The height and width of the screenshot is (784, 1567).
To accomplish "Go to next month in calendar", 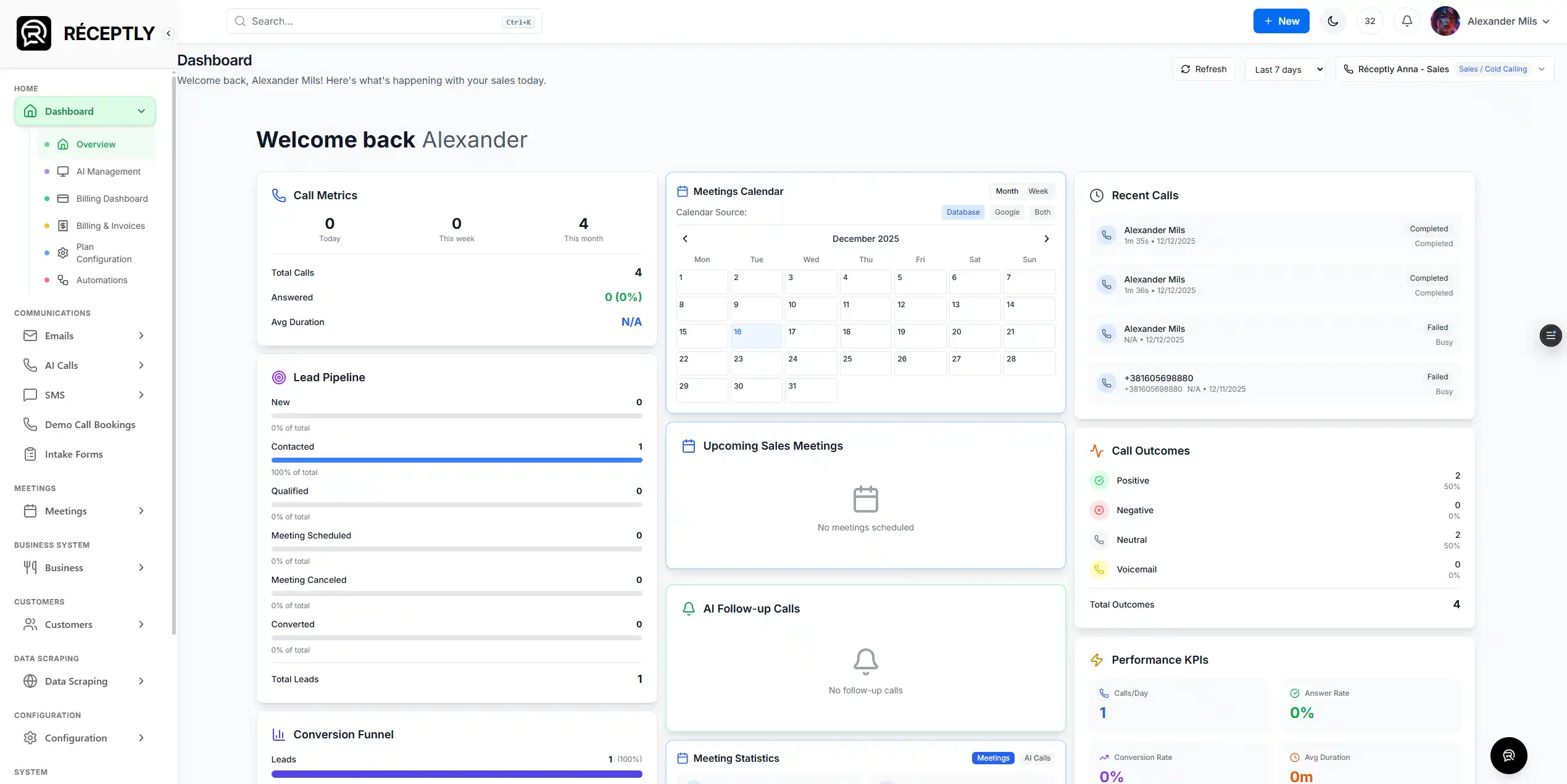I will (x=1046, y=239).
